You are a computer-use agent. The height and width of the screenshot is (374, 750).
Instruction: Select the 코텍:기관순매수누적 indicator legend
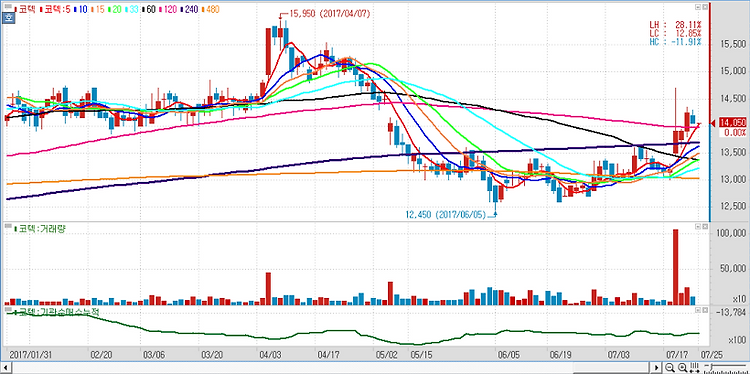pos(57,312)
